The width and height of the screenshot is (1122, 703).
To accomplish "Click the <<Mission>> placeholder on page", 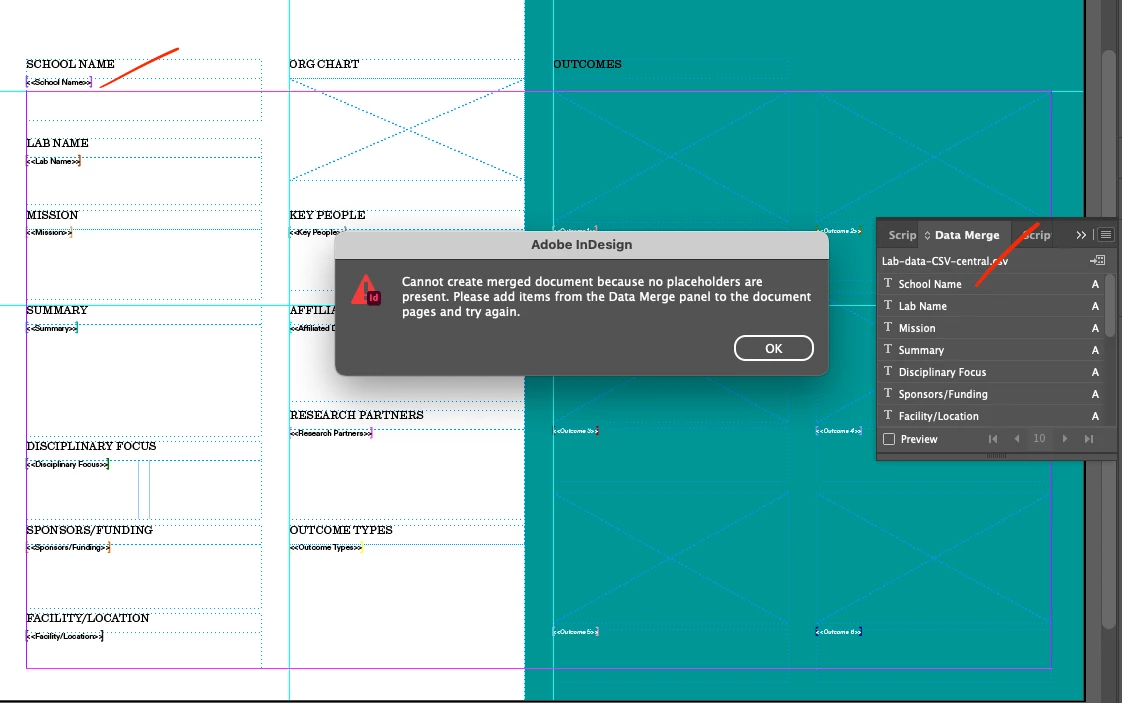I will pos(49,232).
